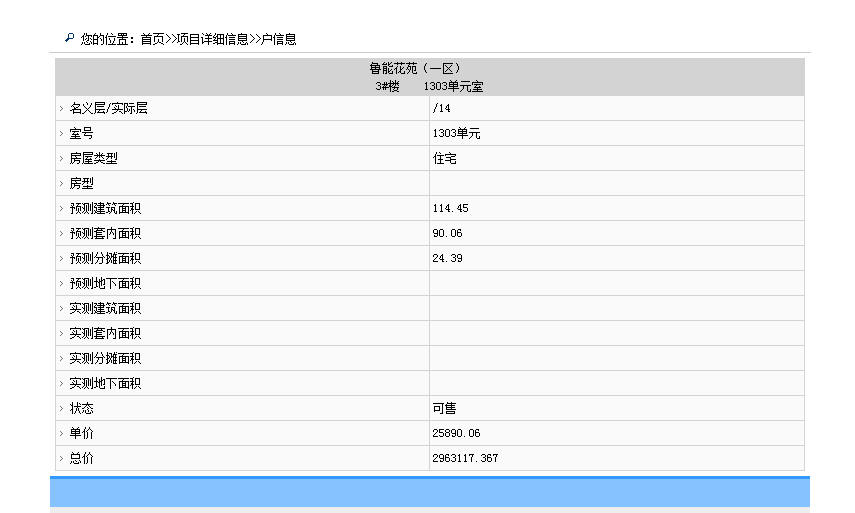This screenshot has height=513, width=855.
Task: Click the 预测建筑面积 row label
Action: (x=105, y=208)
